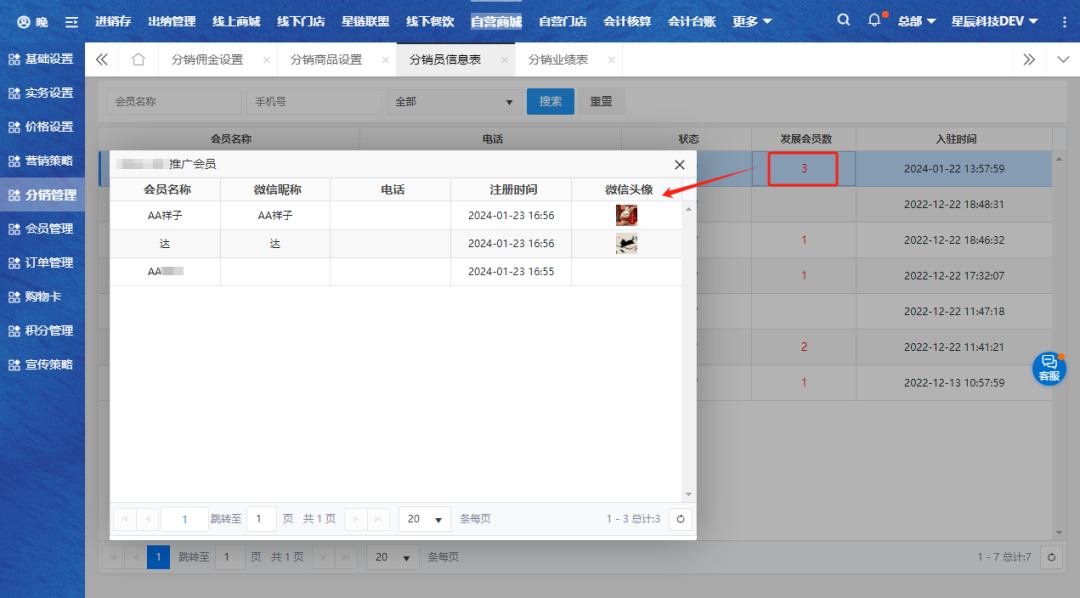The width and height of the screenshot is (1080, 598).
Task: Click the 重置 reset button
Action: point(601,102)
